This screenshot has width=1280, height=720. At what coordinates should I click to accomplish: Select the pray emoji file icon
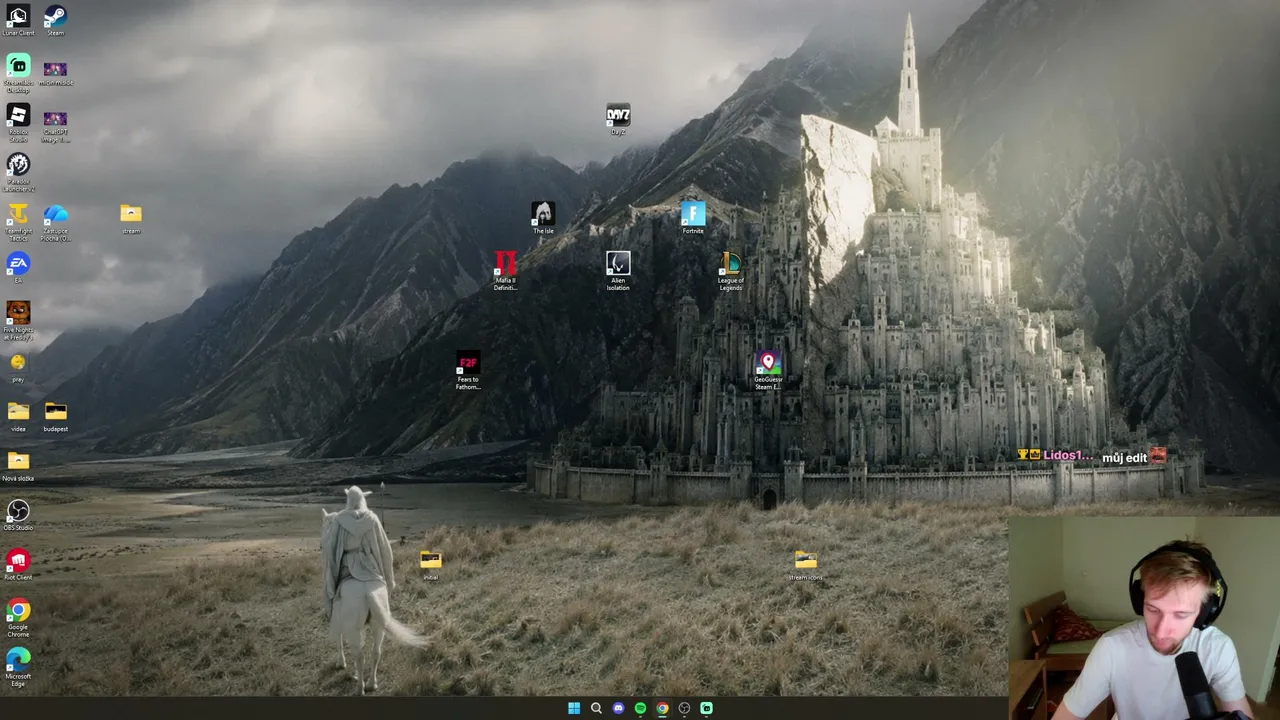[x=18, y=366]
